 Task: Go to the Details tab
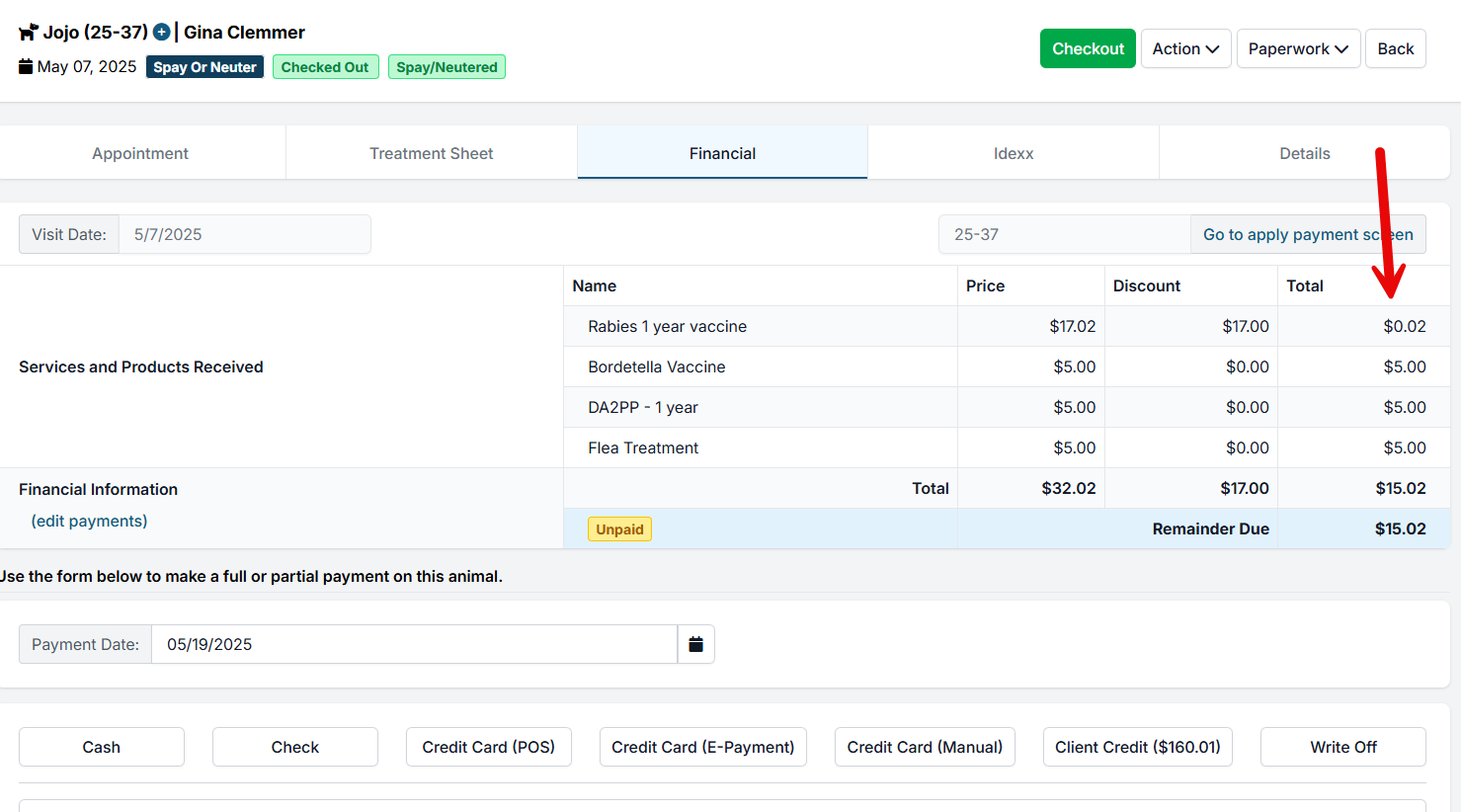pos(1304,153)
